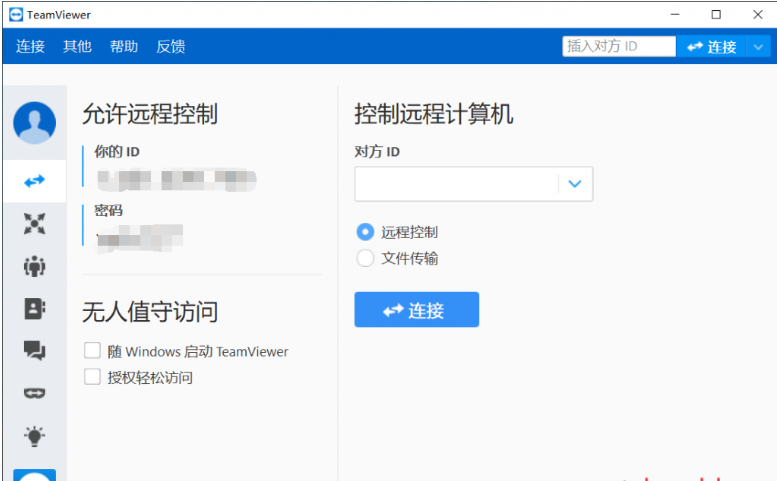Open the Chat speech bubbles icon
Viewport: 777px width, 481px height.
point(35,350)
